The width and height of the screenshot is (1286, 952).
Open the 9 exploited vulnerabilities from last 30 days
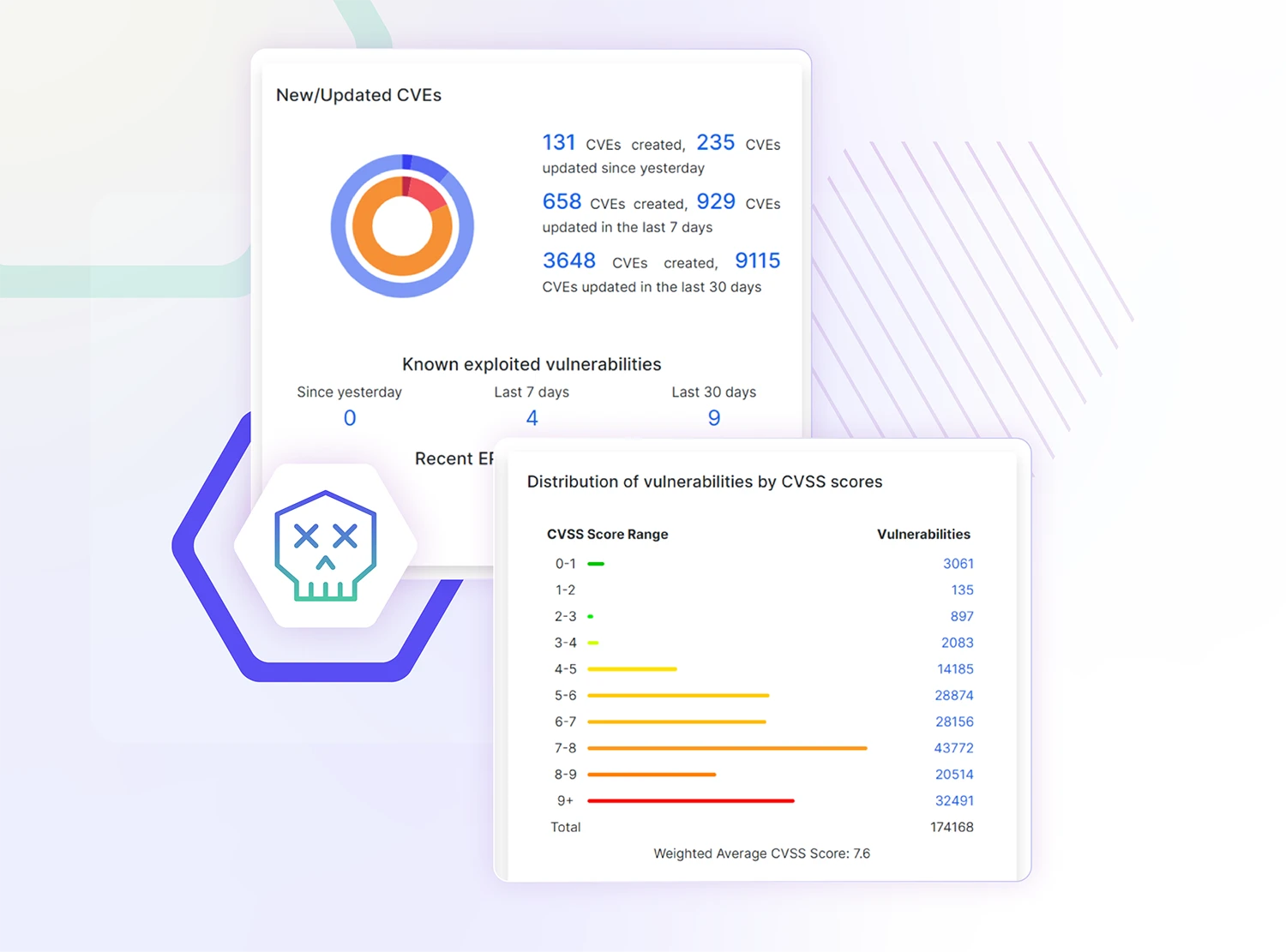click(x=714, y=418)
